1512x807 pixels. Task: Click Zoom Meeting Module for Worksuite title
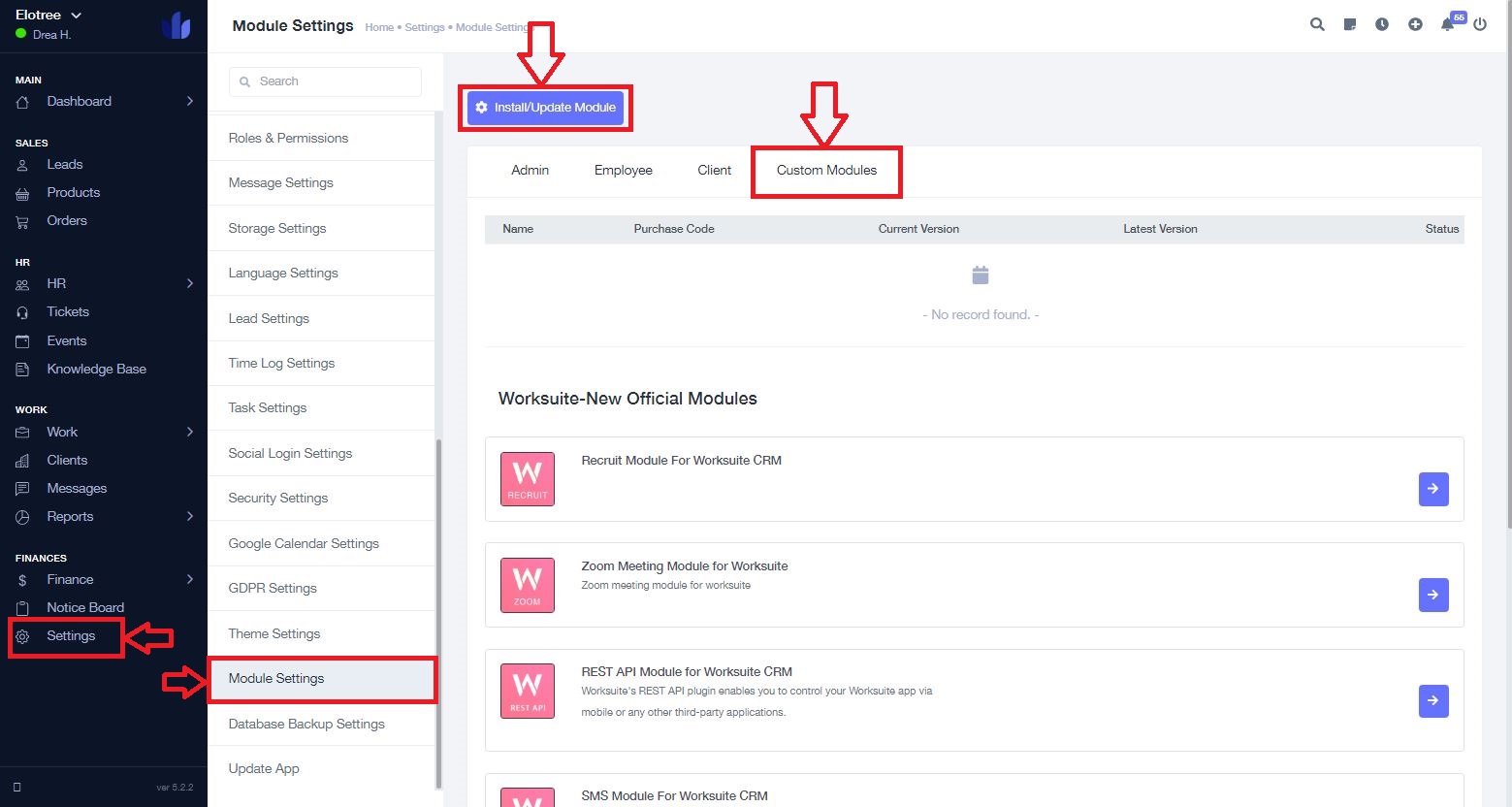pyautogui.click(x=684, y=565)
